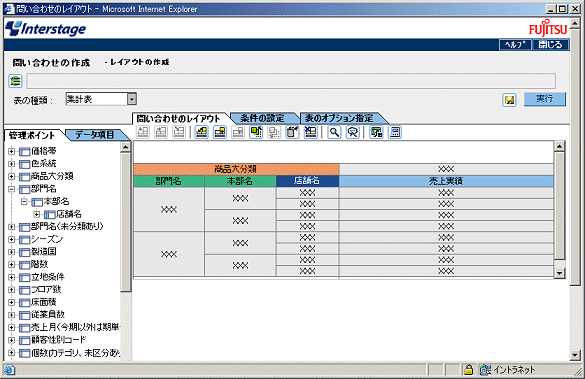
Task: Click the green list icon beside the message bar
Action: click(15, 81)
